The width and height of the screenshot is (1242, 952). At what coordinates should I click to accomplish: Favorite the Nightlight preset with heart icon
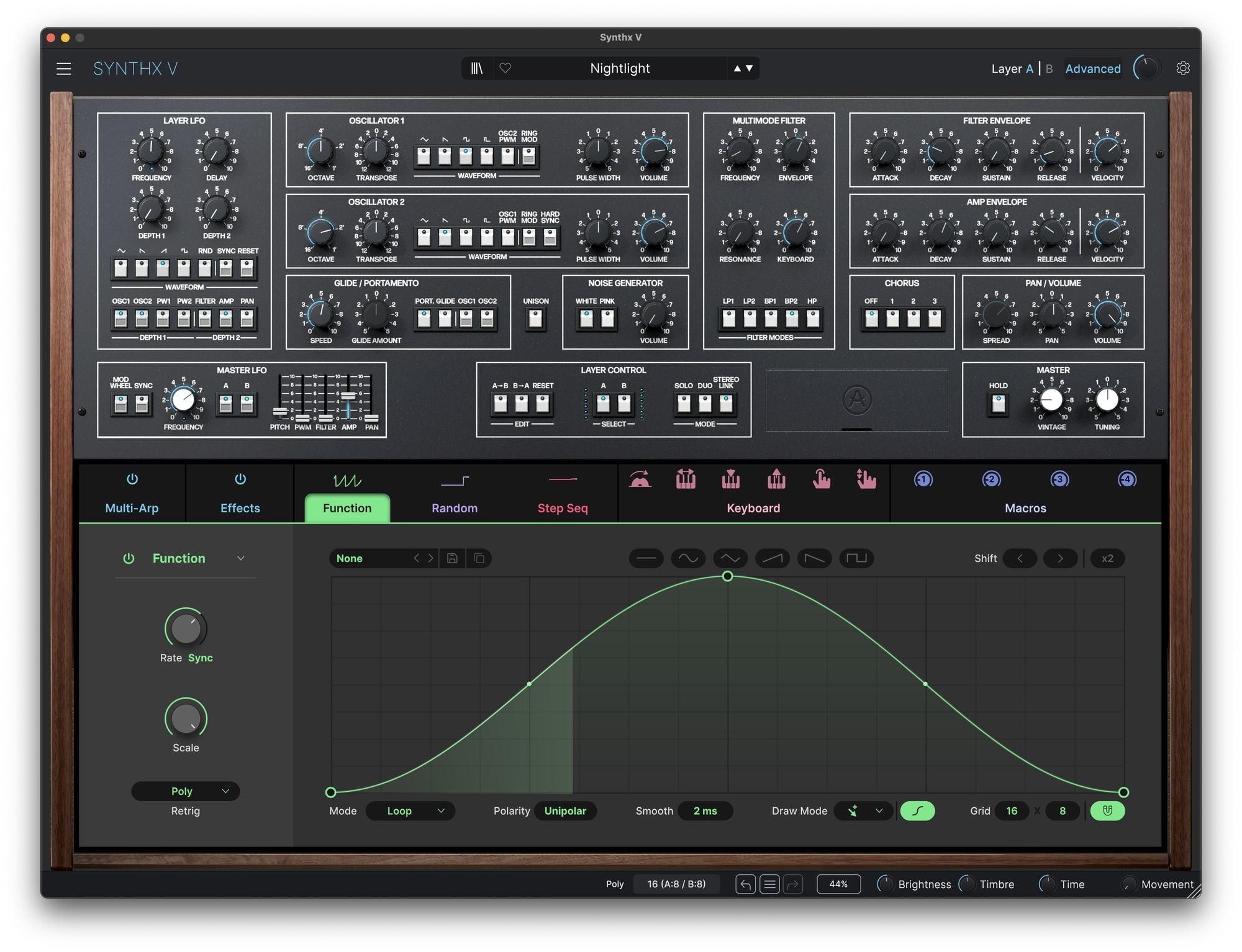click(x=505, y=68)
